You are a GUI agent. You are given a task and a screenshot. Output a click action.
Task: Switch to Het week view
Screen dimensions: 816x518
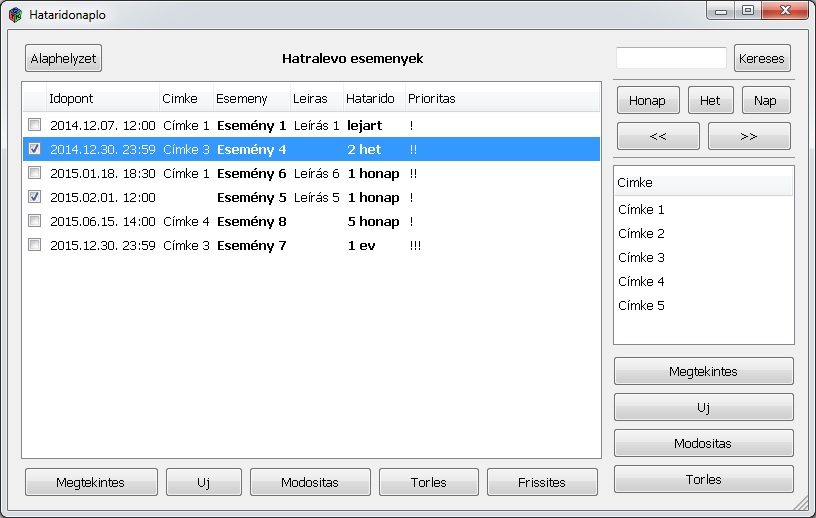pos(710,101)
